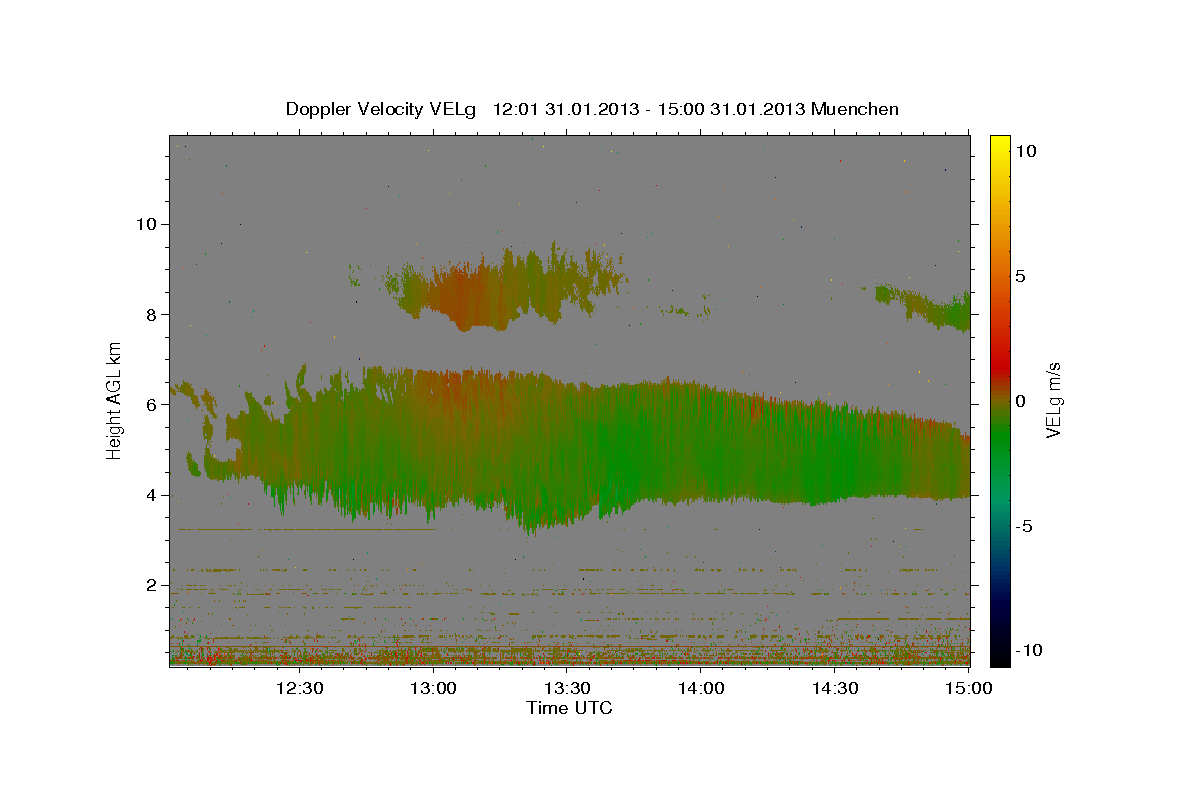1200x800 pixels.
Task: Click the plot title 'Doppler Velocity VELg'
Action: point(382,109)
